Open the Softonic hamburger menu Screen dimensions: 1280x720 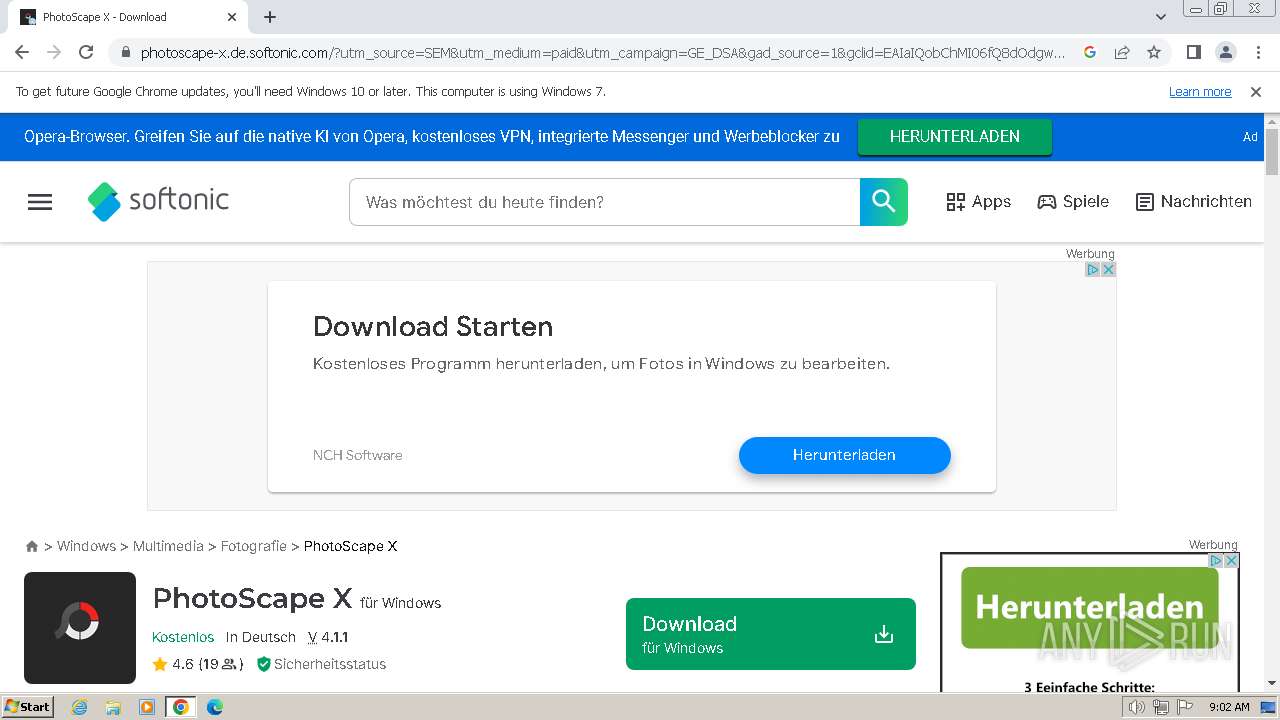click(40, 202)
